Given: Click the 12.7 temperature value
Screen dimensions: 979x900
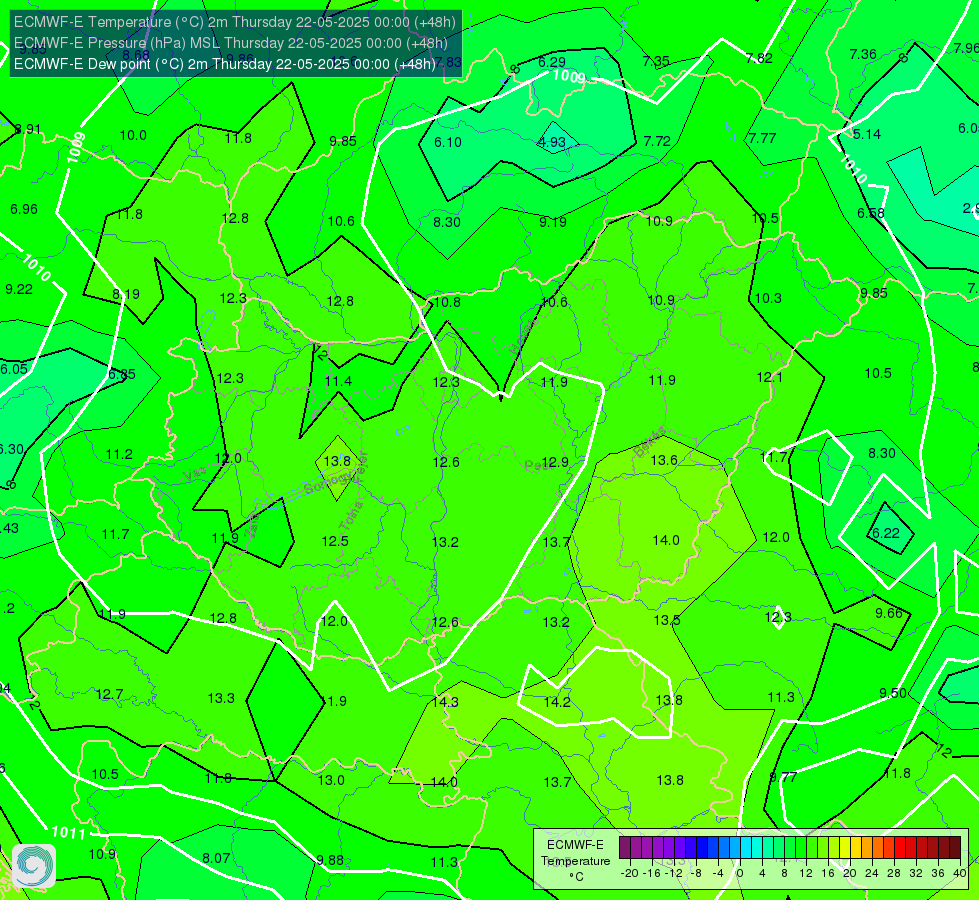Looking at the screenshot, I should [109, 695].
